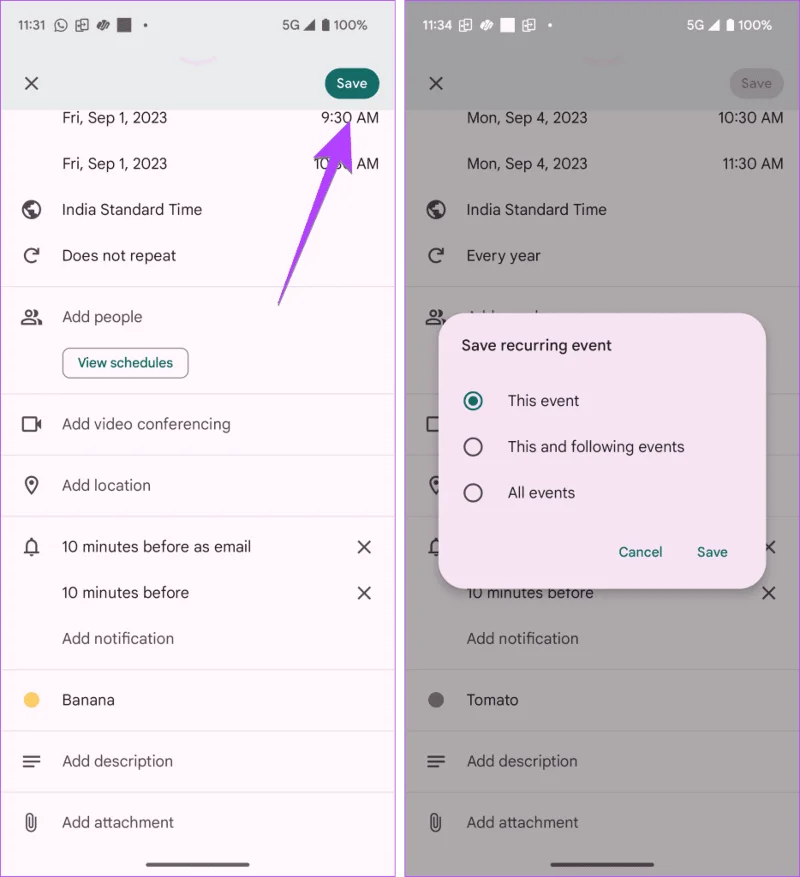The width and height of the screenshot is (800, 877).
Task: Open the Every year repeat option
Action: [x=503, y=256]
